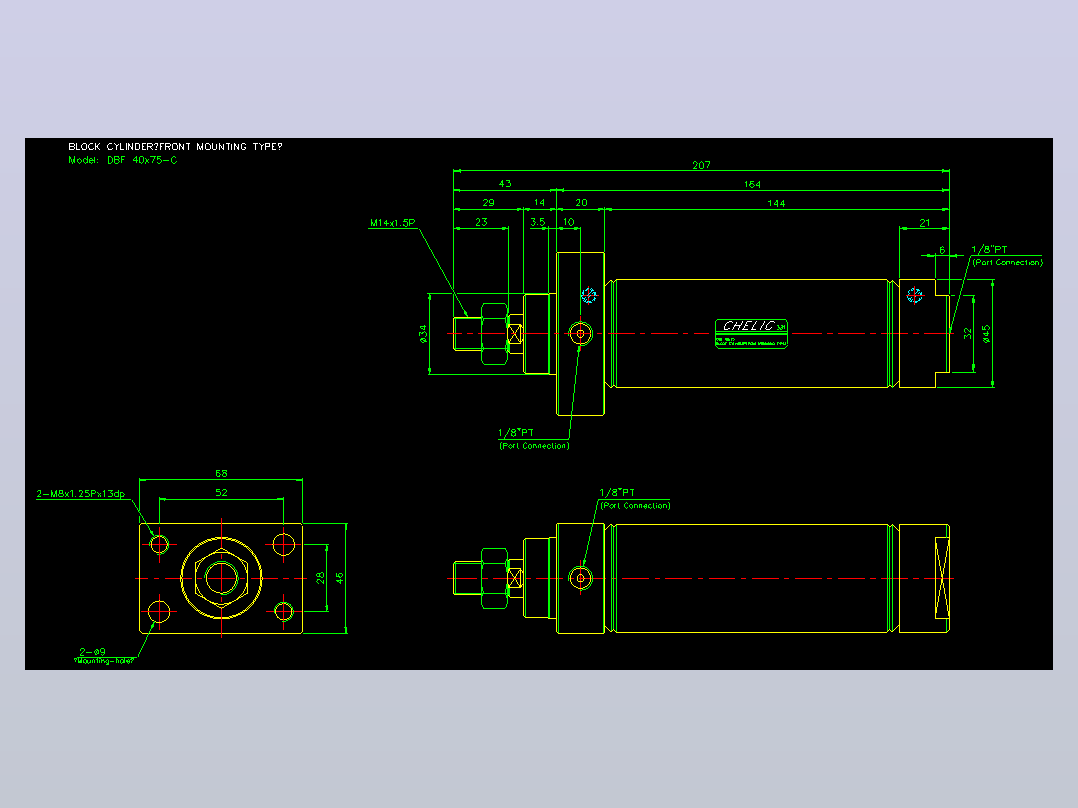Pick the dimension value 3.5
This screenshot has height=808, width=1078.
(538, 222)
